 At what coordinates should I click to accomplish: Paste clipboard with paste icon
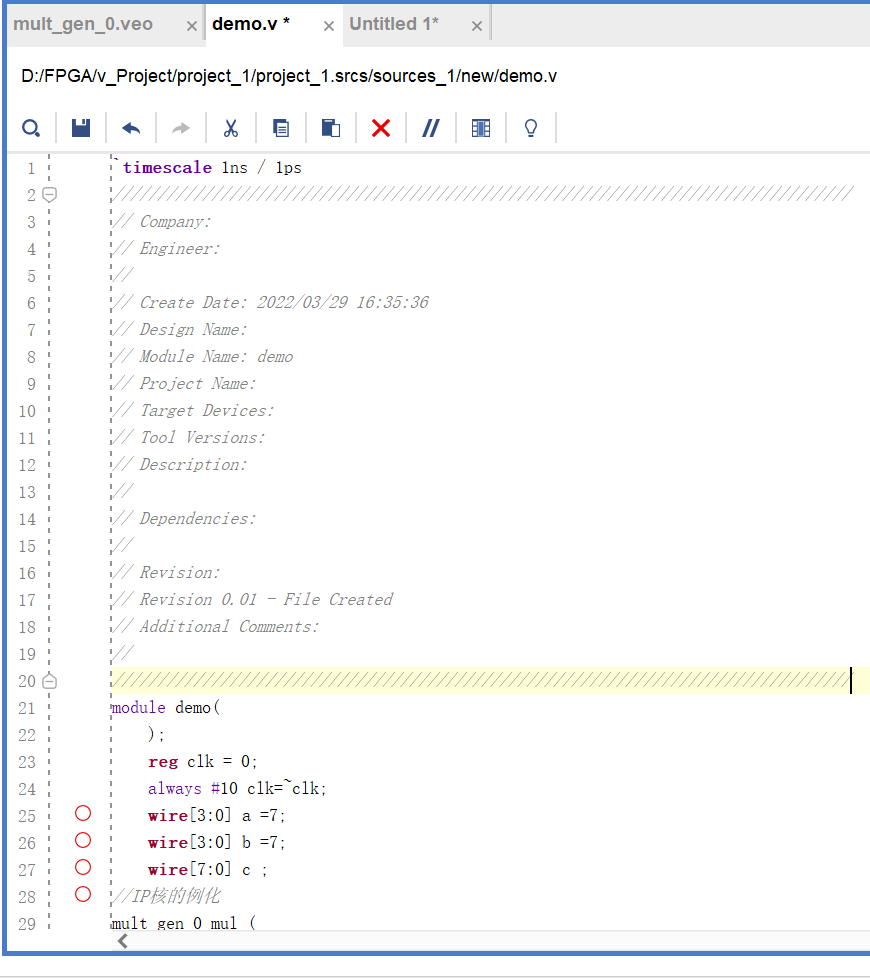click(331, 128)
